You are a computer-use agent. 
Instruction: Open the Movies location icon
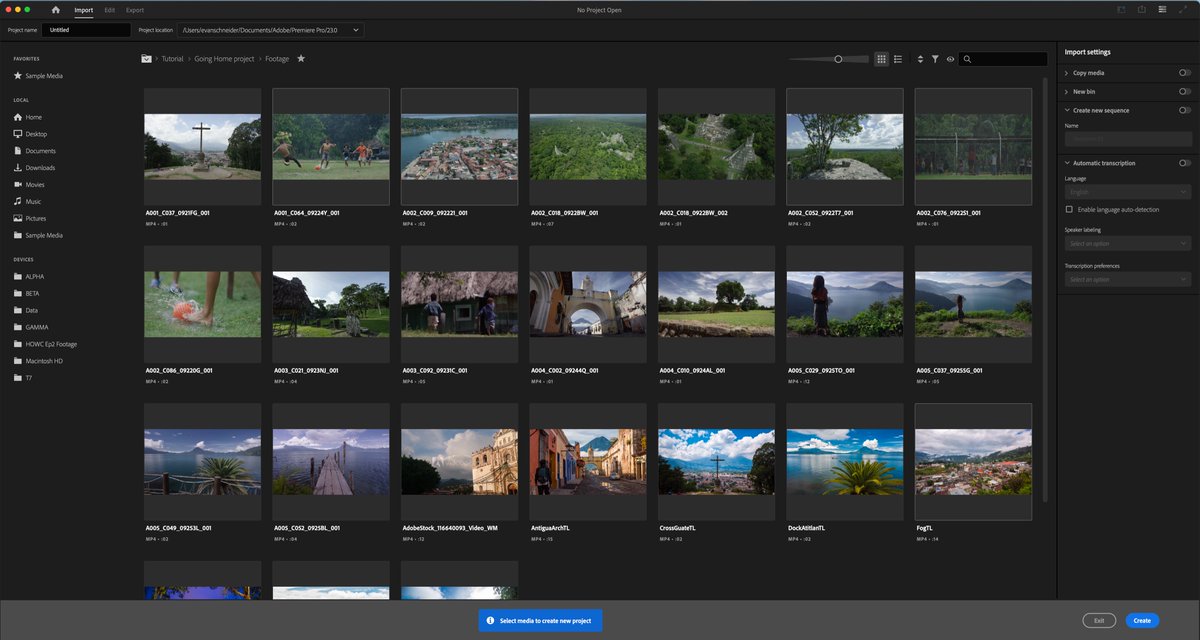click(x=18, y=185)
